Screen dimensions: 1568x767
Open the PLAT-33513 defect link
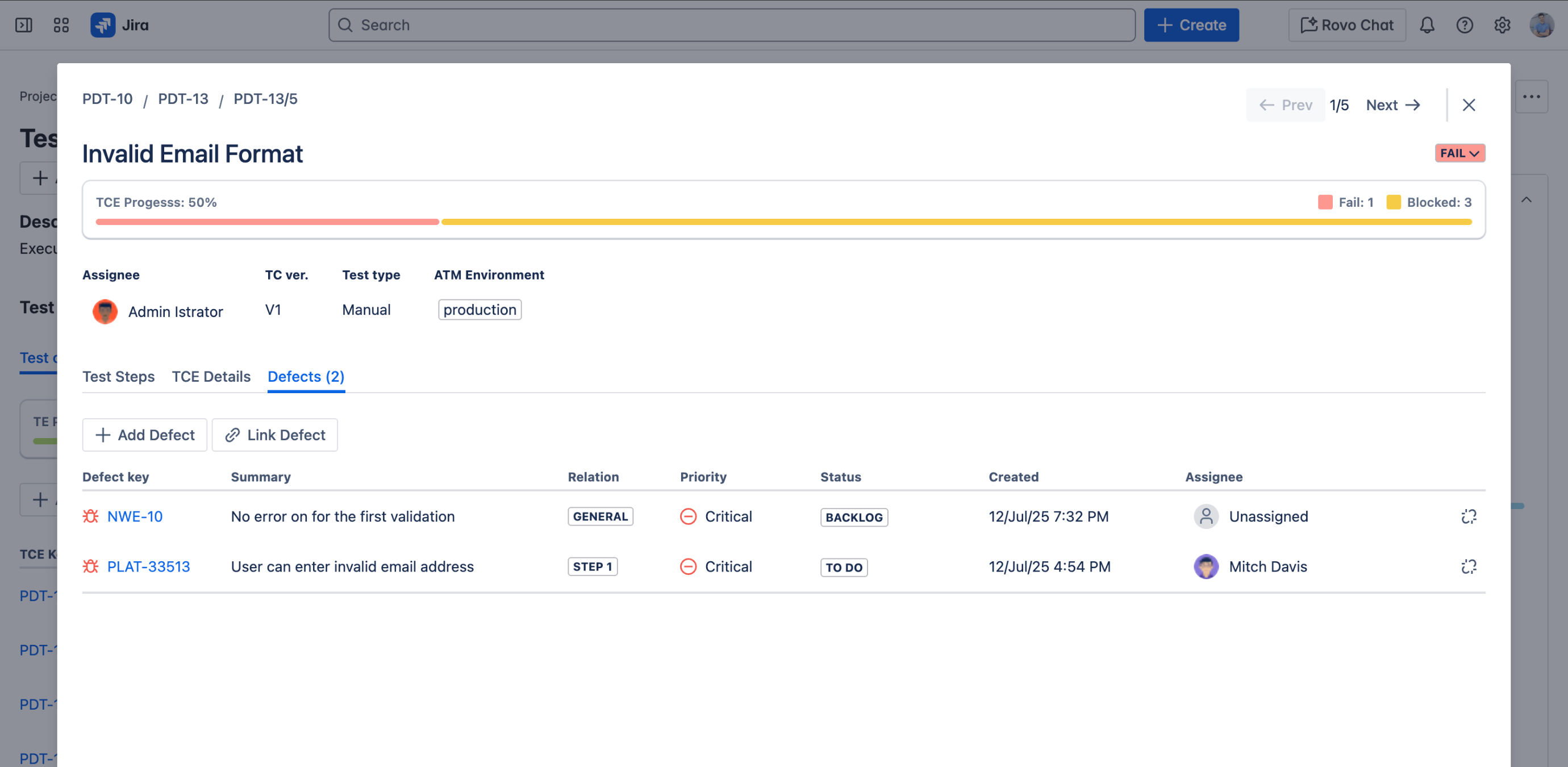click(148, 566)
